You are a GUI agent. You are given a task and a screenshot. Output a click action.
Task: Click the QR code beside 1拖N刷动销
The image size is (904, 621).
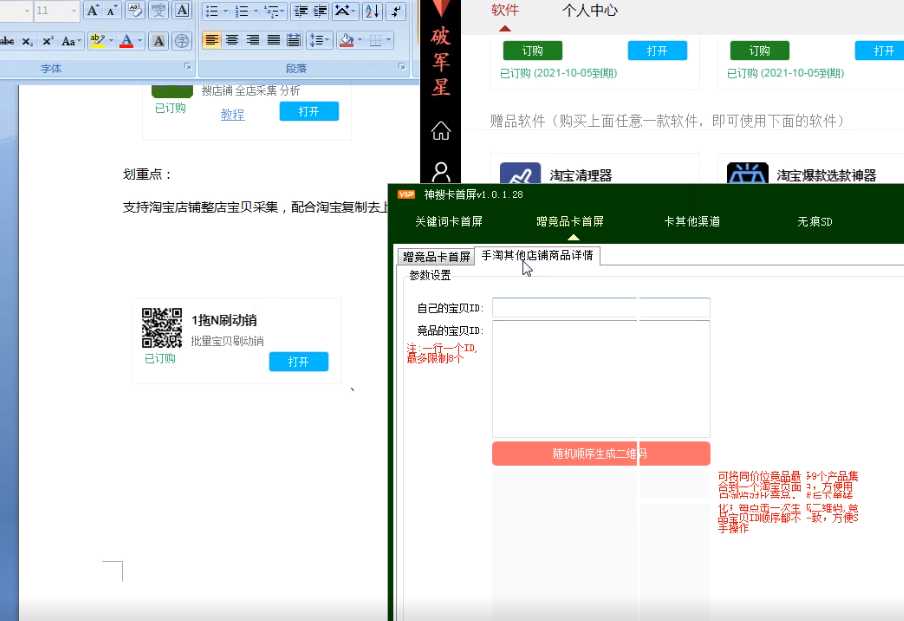pyautogui.click(x=162, y=328)
